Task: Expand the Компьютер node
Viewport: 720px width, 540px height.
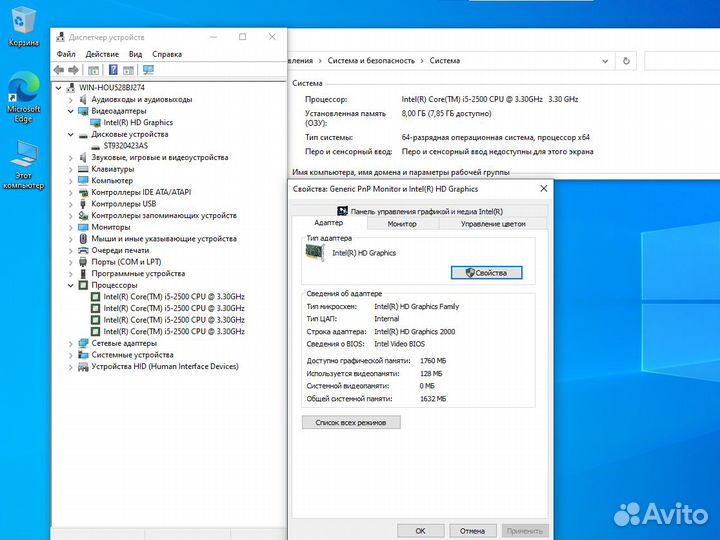Action: pos(71,181)
